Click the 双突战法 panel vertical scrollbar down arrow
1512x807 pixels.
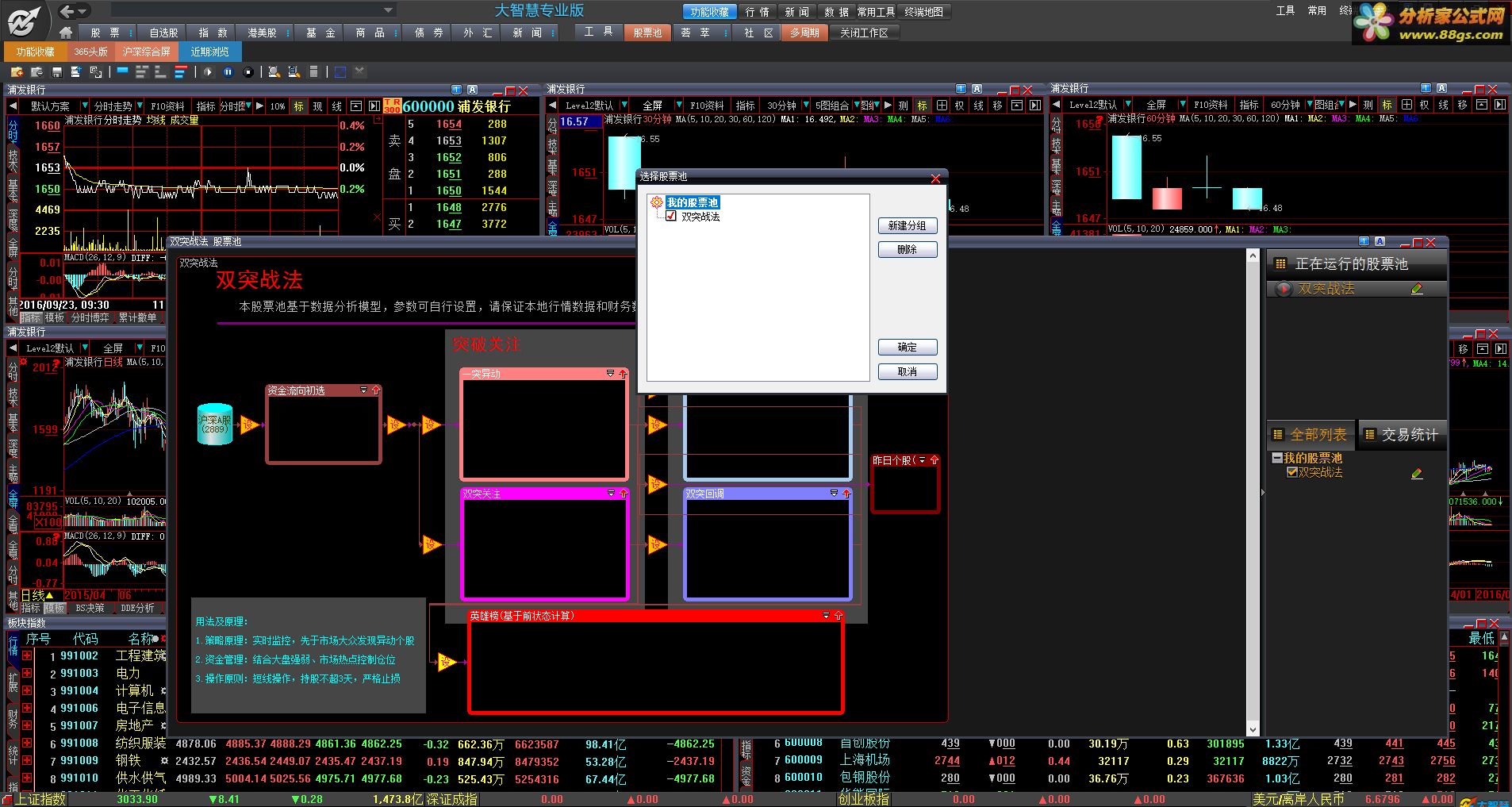[x=1253, y=730]
